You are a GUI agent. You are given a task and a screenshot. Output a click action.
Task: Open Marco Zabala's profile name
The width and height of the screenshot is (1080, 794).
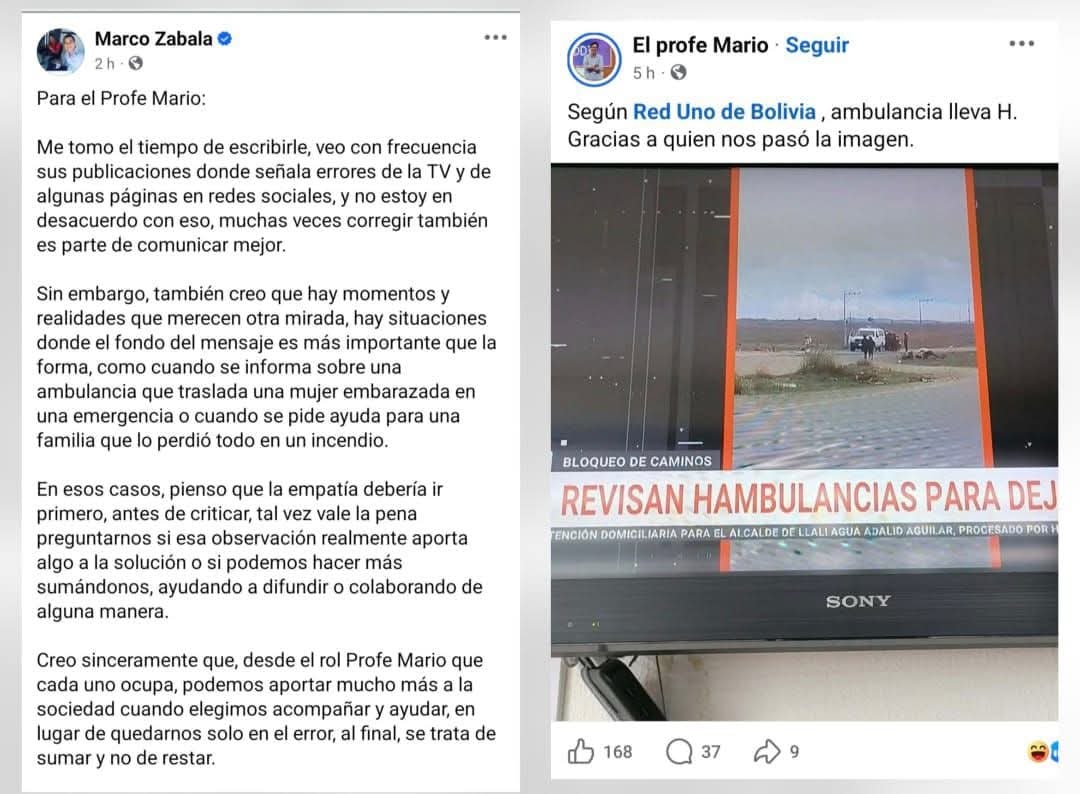(x=154, y=39)
